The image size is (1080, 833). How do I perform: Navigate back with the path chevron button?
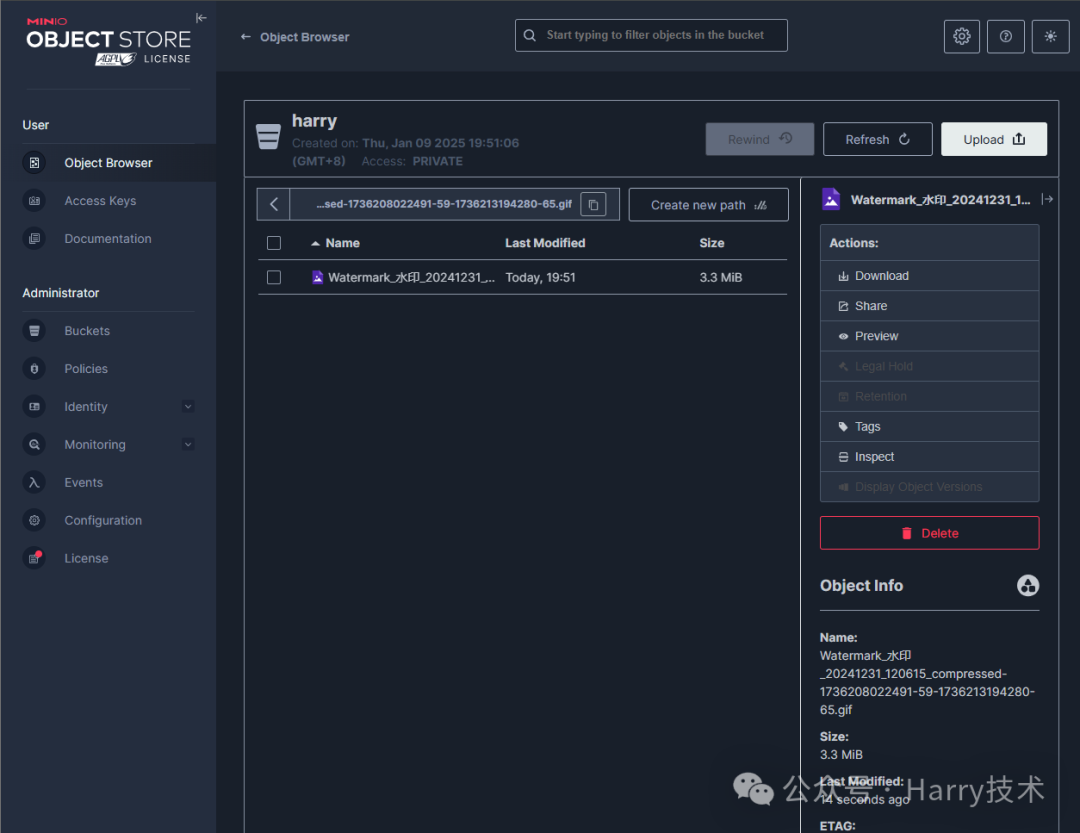pos(273,205)
